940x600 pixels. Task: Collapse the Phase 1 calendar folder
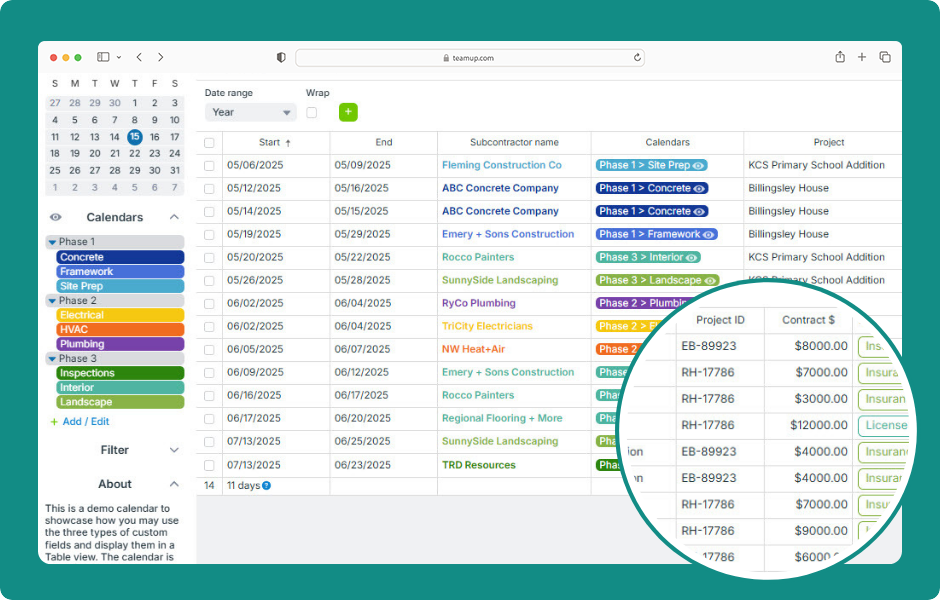(52, 242)
